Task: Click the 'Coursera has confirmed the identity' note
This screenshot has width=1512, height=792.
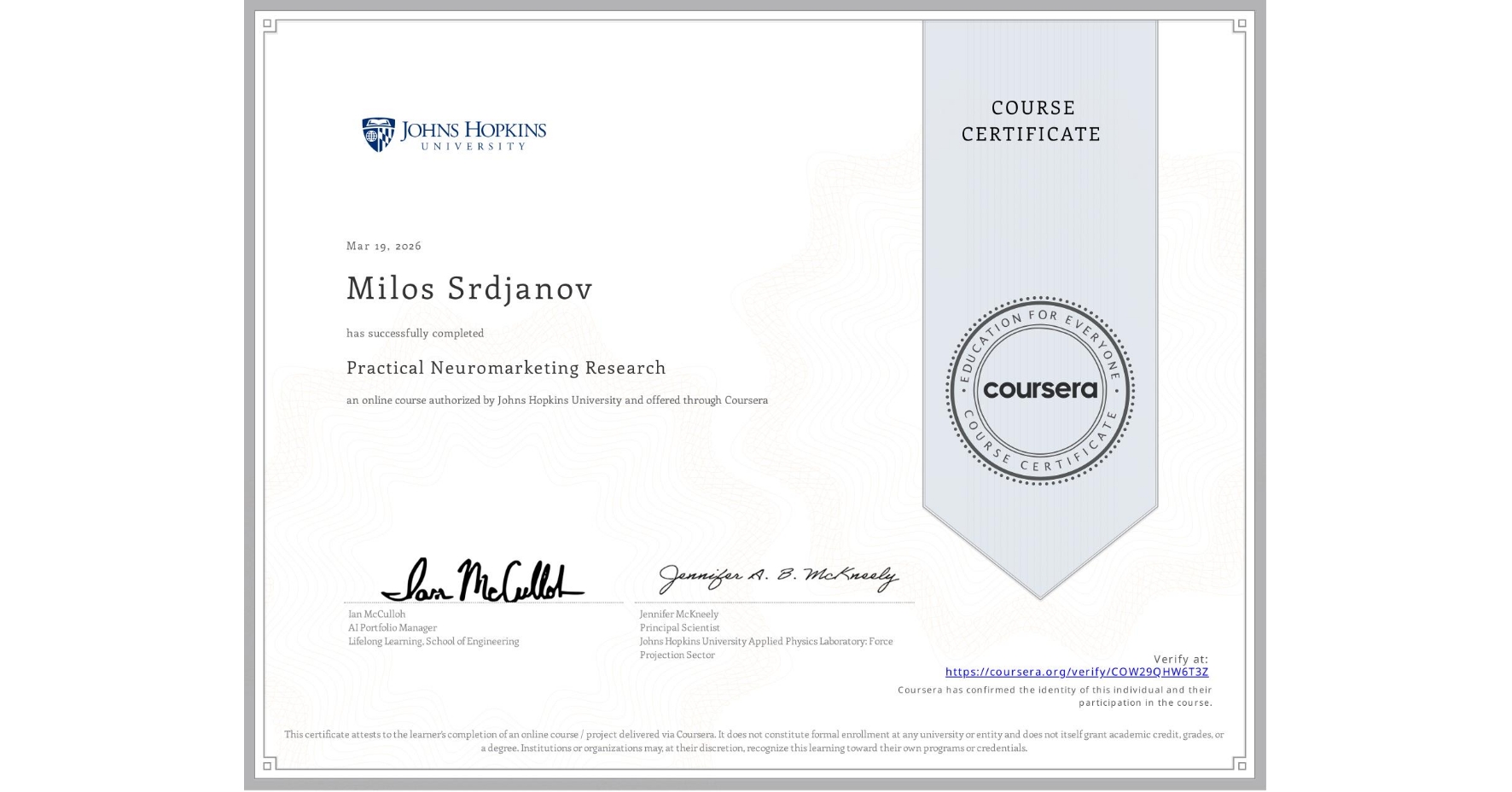Action: 1055,696
